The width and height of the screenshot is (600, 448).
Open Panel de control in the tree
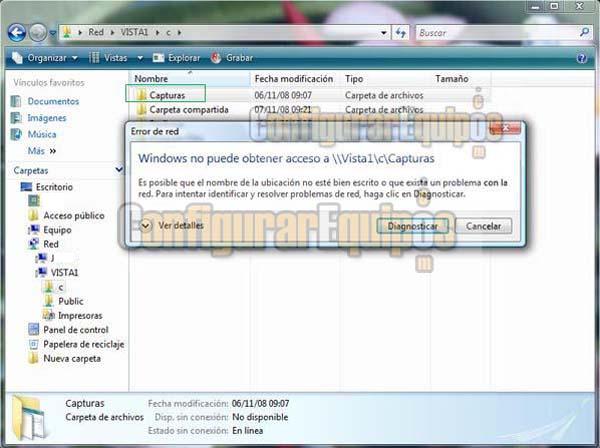[x=76, y=330]
